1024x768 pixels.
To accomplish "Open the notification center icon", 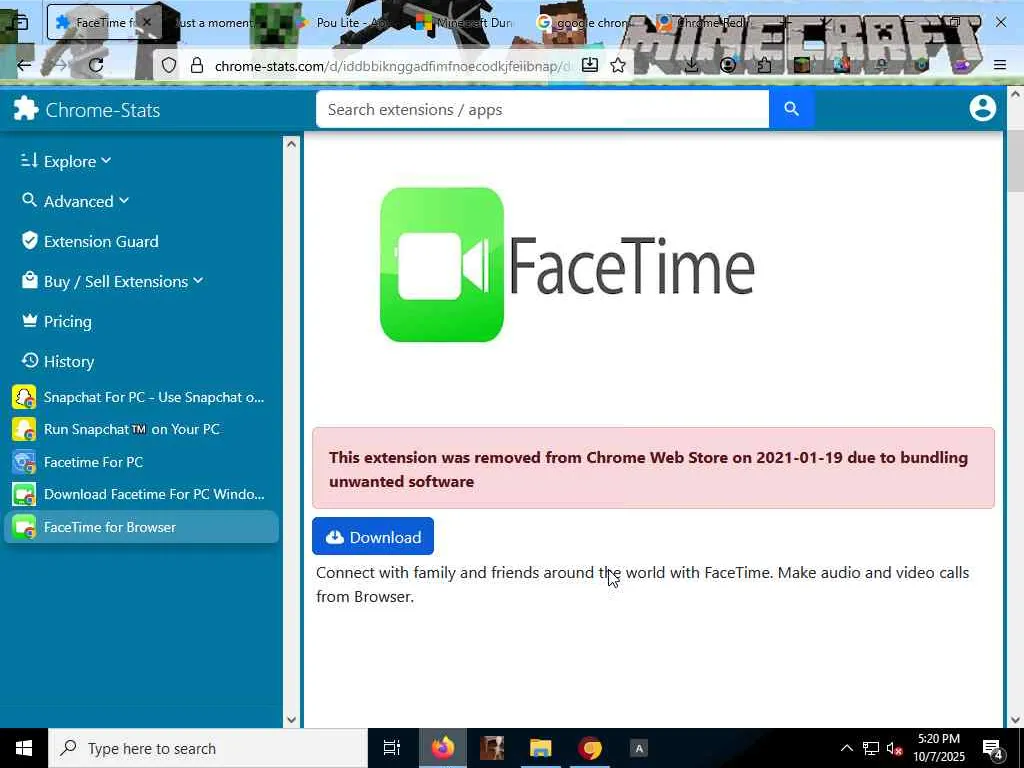I will pos(992,748).
